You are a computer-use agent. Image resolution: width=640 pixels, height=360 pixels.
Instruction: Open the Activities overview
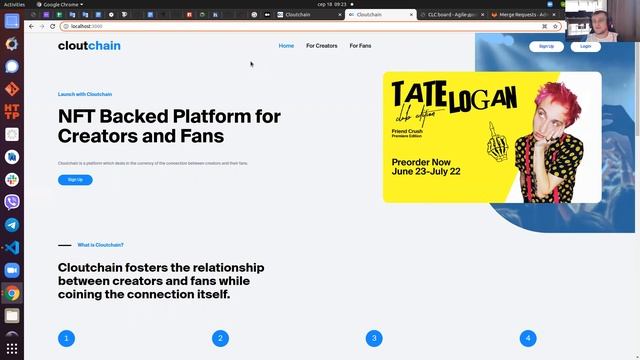[14, 4]
